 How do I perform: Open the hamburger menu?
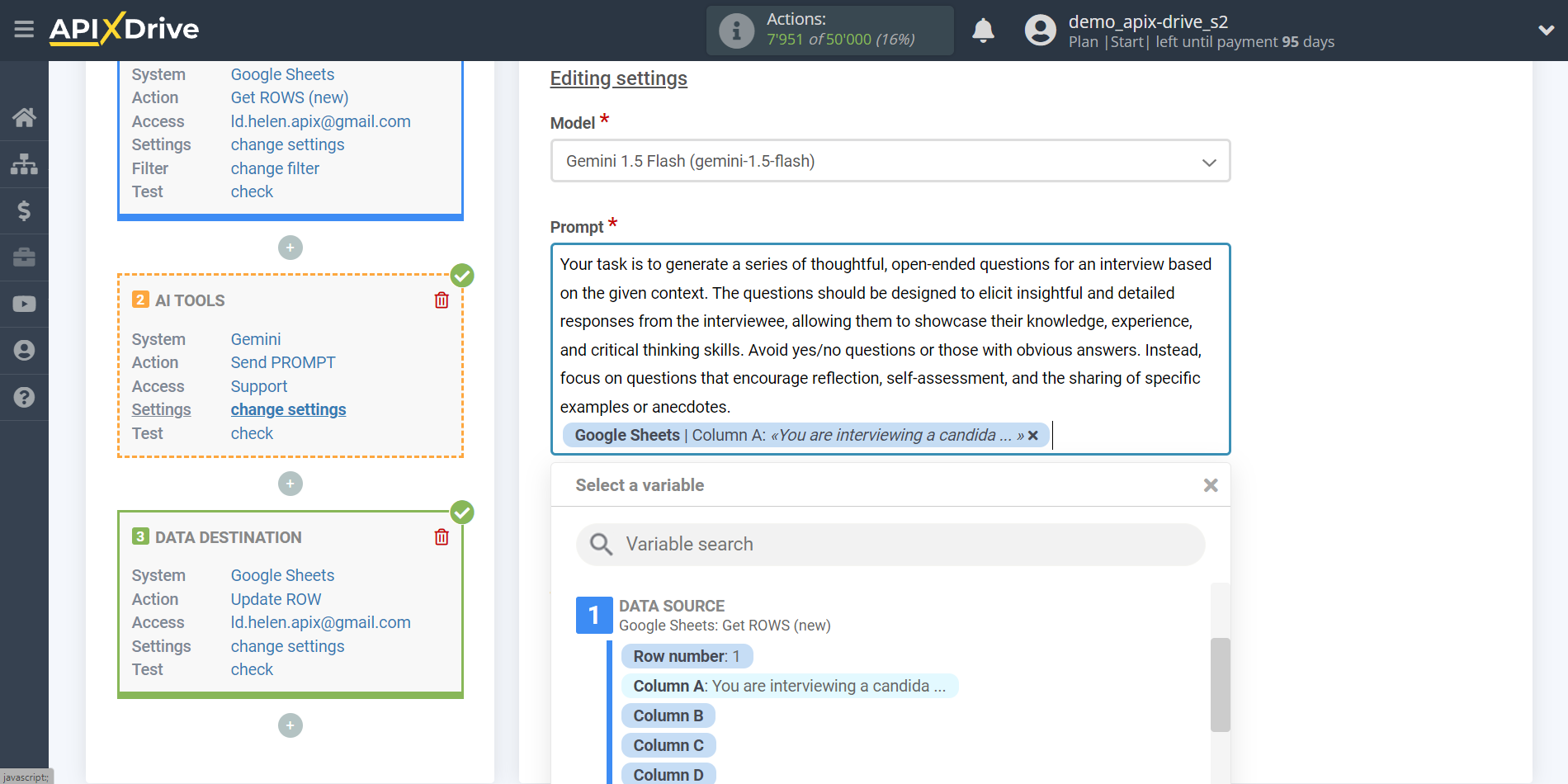[24, 30]
